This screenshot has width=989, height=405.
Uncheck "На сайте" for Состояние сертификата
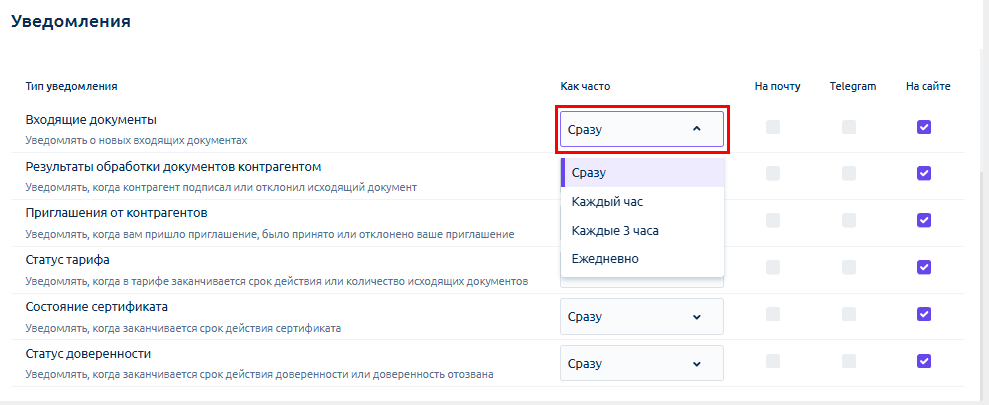tap(924, 314)
